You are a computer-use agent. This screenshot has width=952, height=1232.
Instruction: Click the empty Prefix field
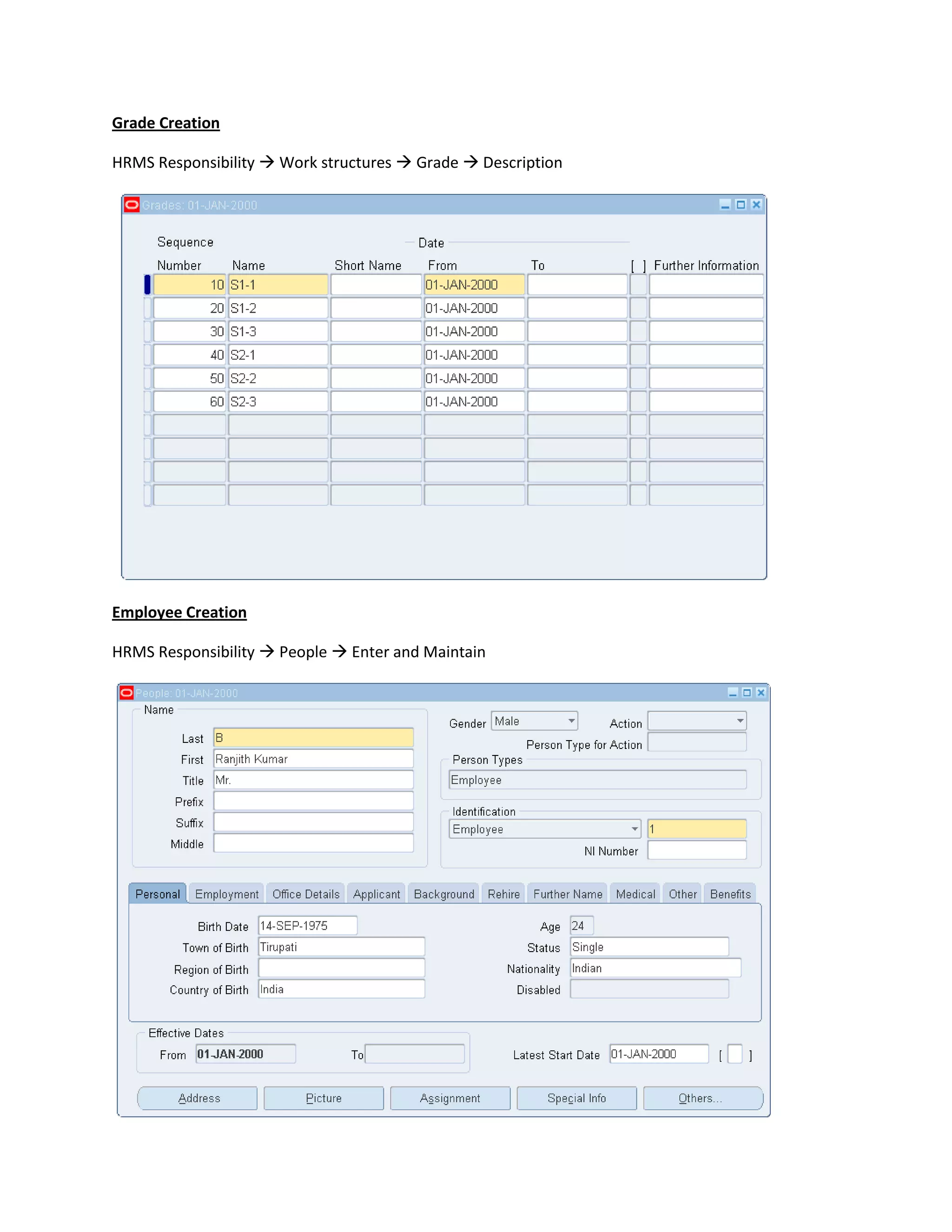[x=313, y=801]
